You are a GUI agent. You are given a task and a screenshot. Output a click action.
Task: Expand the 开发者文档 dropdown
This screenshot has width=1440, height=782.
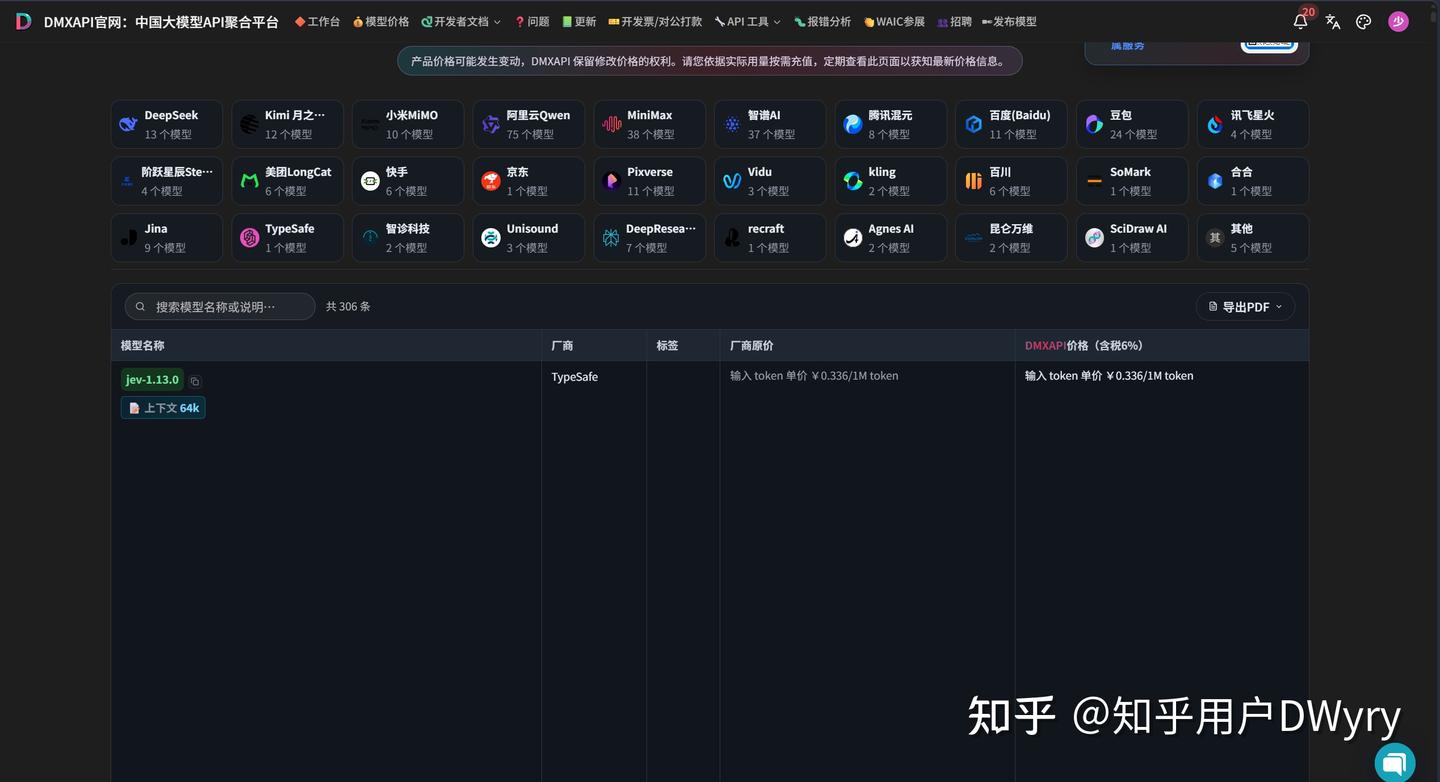pos(461,22)
